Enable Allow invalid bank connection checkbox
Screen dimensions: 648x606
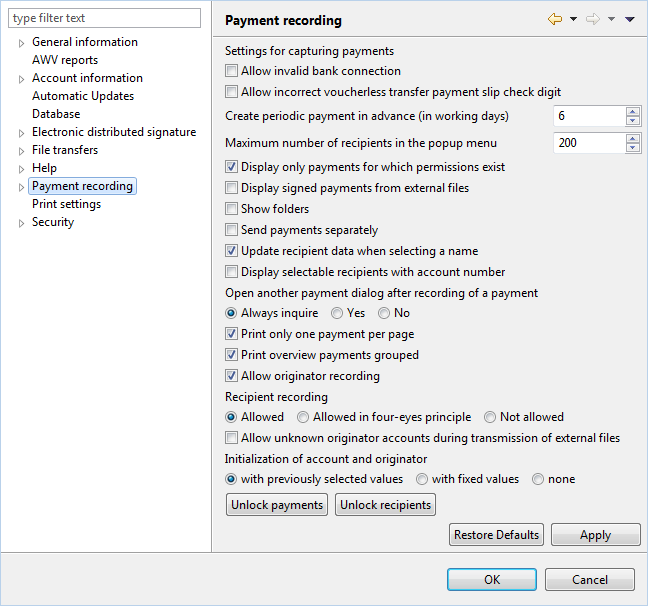tap(231, 71)
